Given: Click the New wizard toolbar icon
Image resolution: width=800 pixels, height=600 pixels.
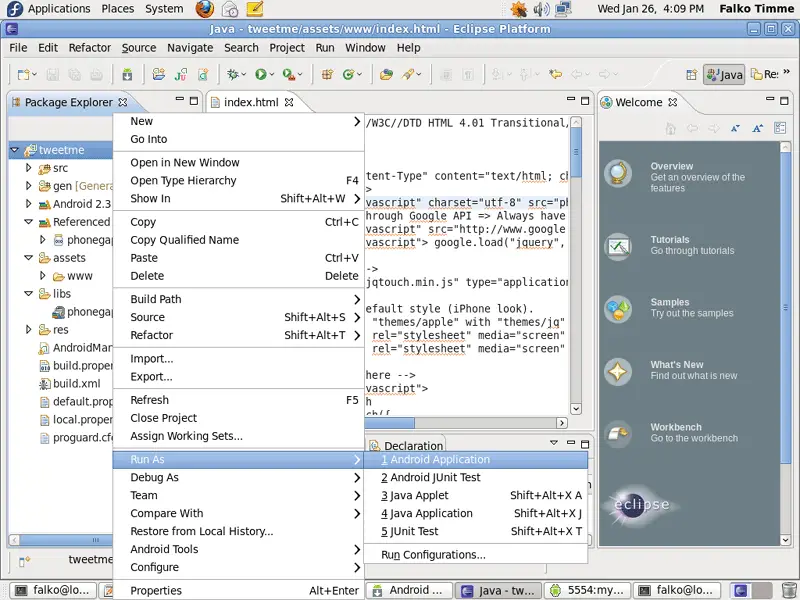Looking at the screenshot, I should coord(23,75).
